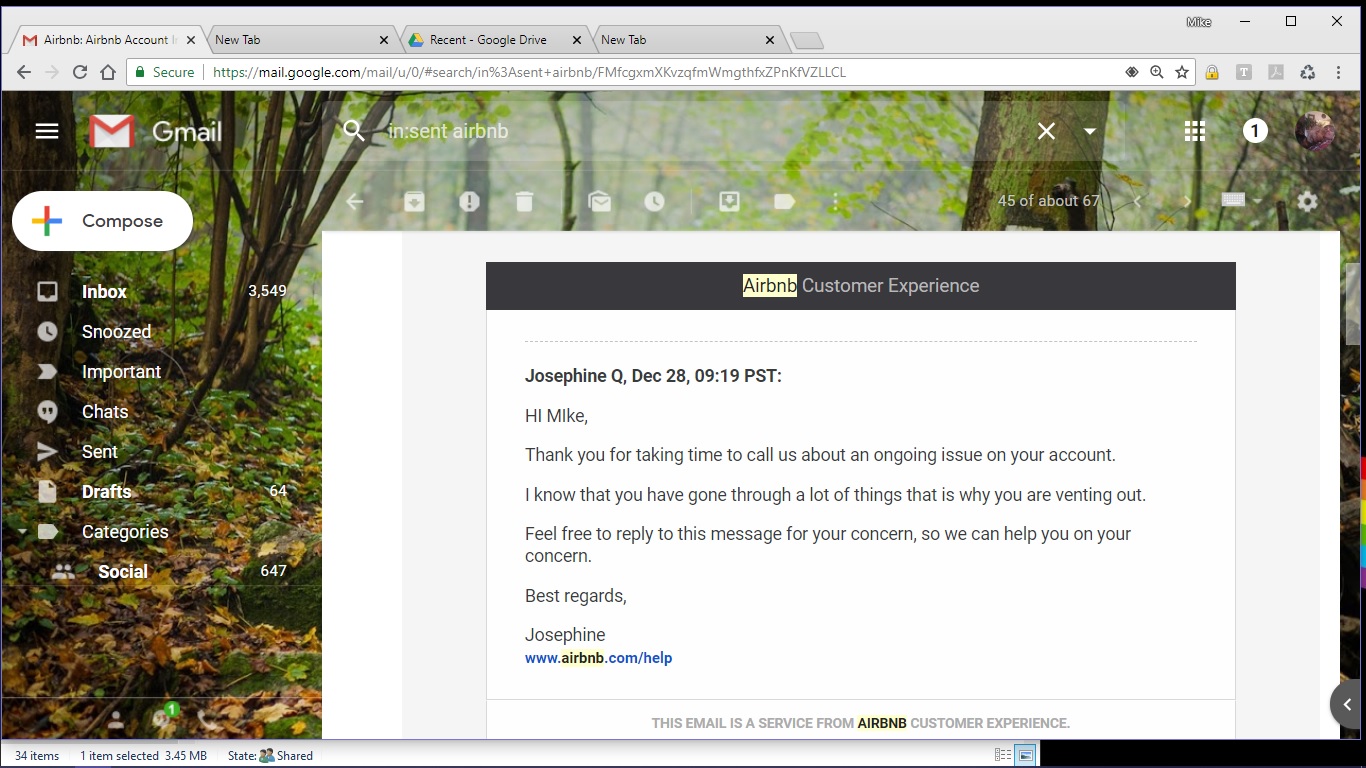Open the Chrome three-dot menu
Screen dimensions: 1366x768
point(1338,72)
